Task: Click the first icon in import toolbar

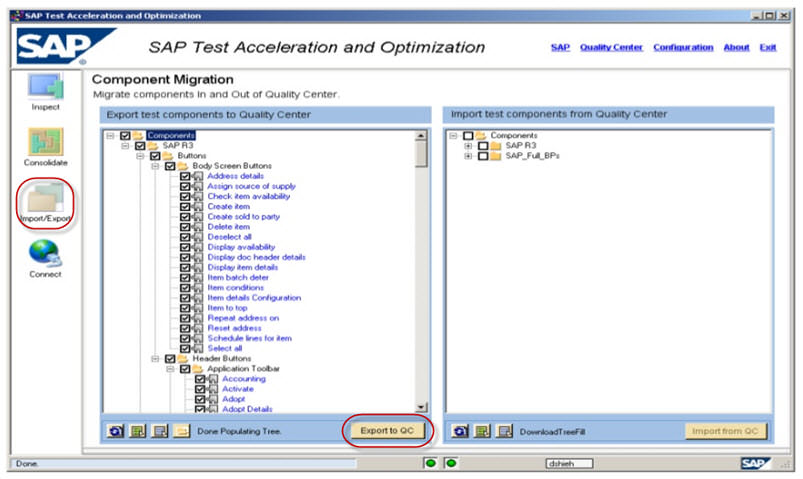Action: (460, 431)
